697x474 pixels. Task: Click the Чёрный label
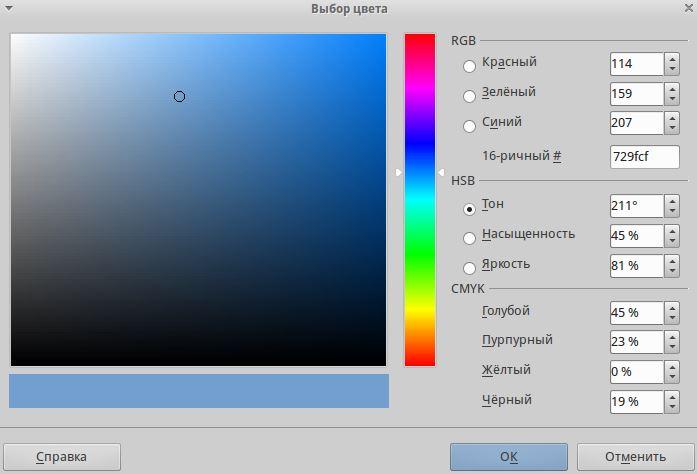click(507, 400)
